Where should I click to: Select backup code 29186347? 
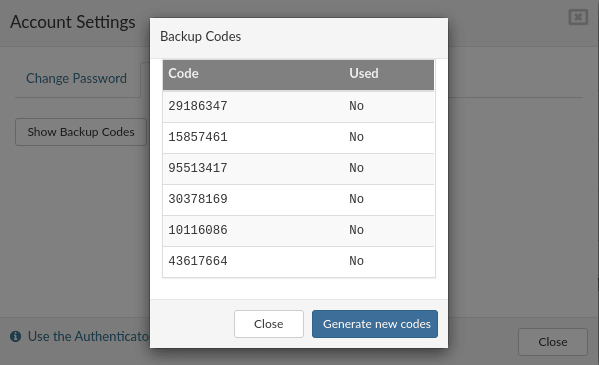198,106
